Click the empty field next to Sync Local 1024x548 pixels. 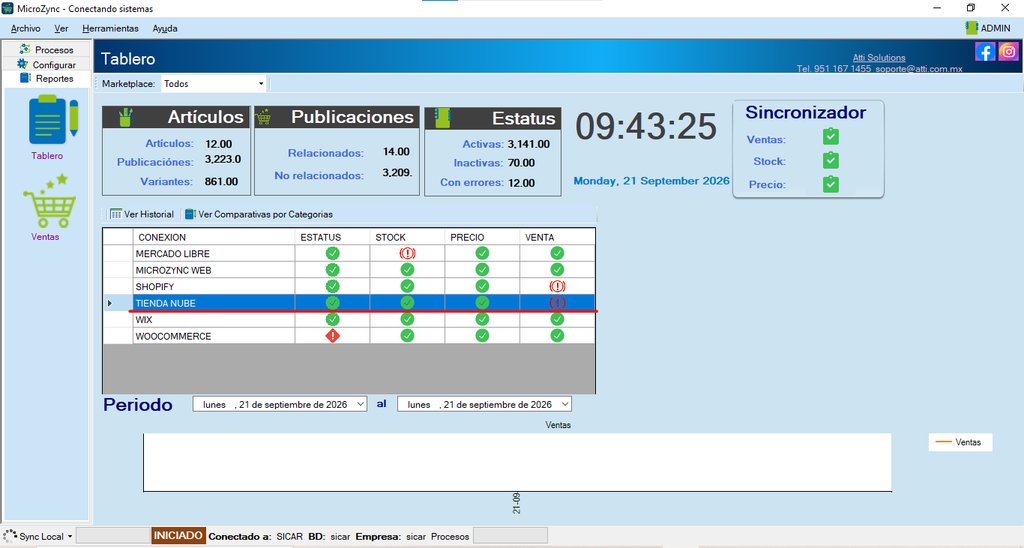coord(113,536)
